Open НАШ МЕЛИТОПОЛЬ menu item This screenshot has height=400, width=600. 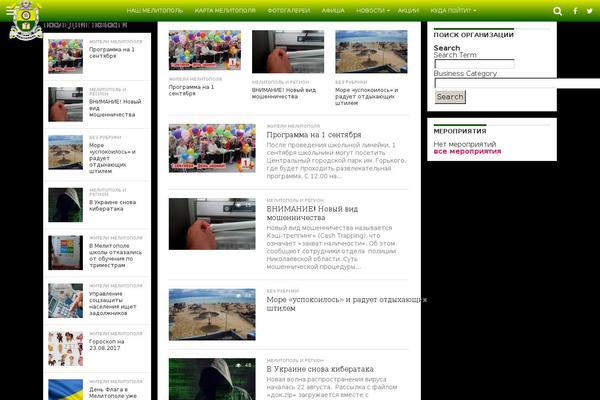[x=155, y=11]
